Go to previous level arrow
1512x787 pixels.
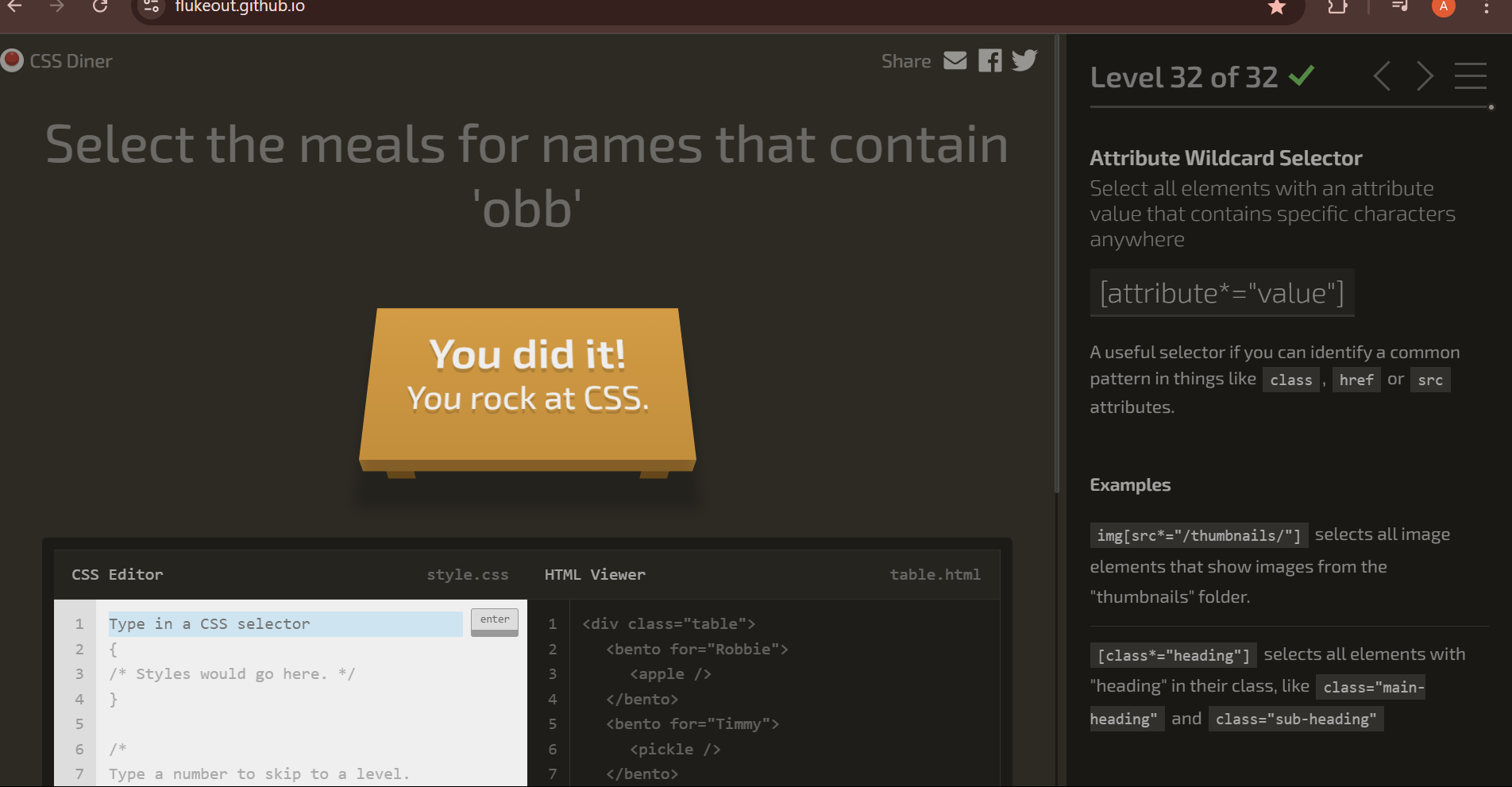tap(1382, 77)
